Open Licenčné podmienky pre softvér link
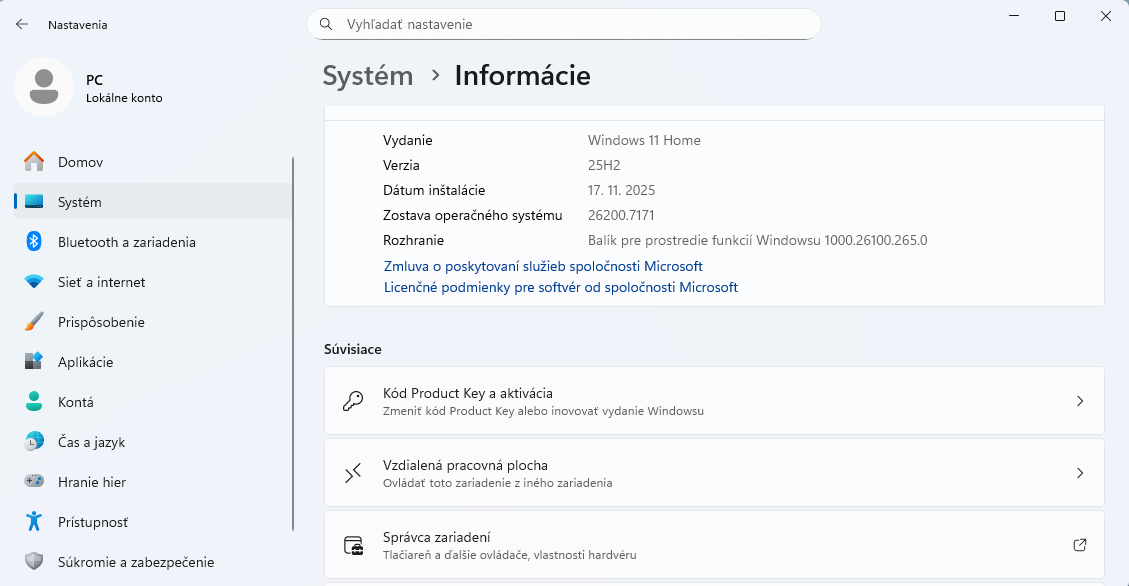 (560, 288)
